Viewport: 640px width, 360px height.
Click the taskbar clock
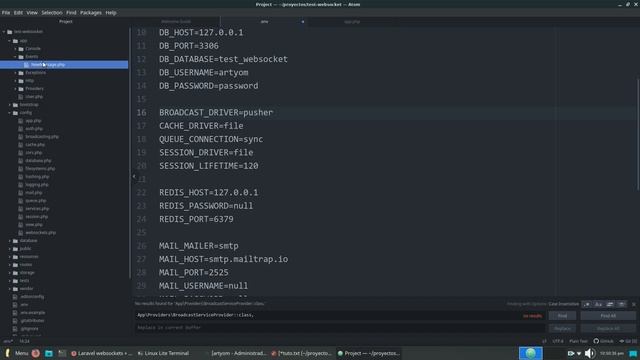pyautogui.click(x=611, y=353)
